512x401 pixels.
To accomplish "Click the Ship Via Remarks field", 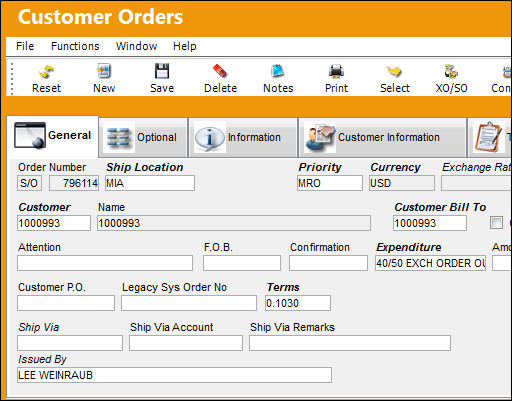I will coord(350,343).
